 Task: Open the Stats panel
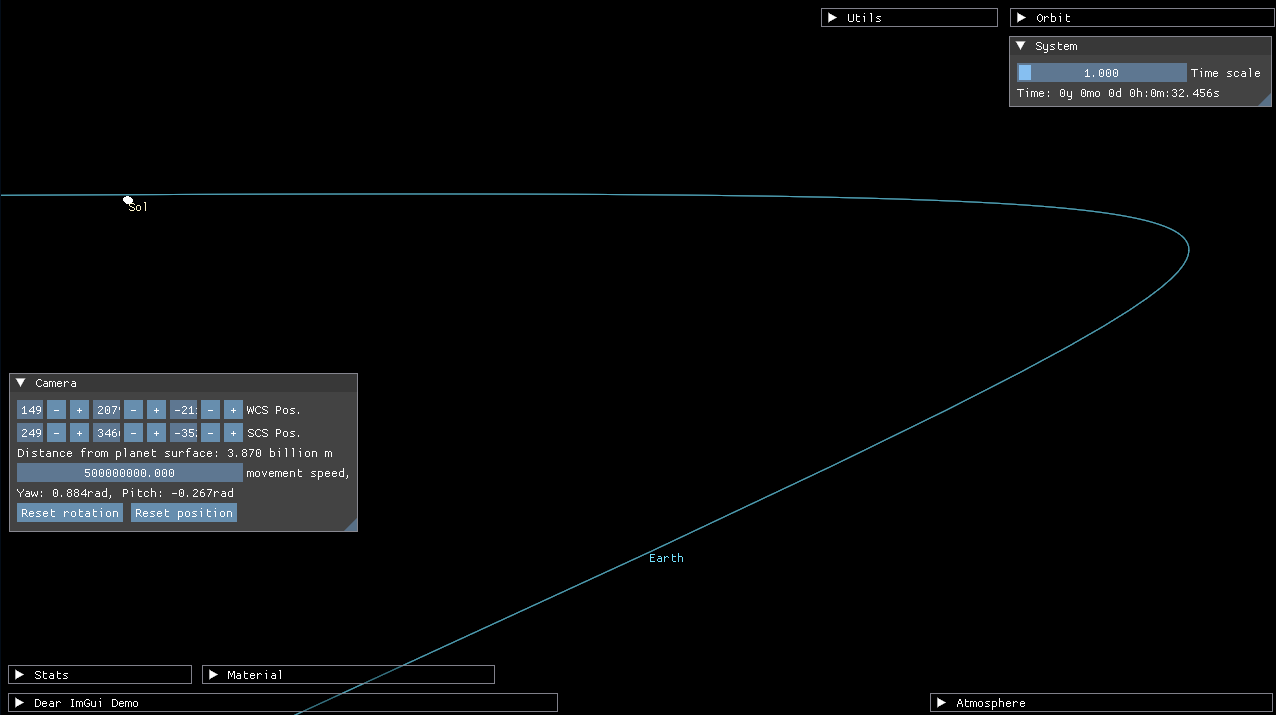pyautogui.click(x=19, y=675)
